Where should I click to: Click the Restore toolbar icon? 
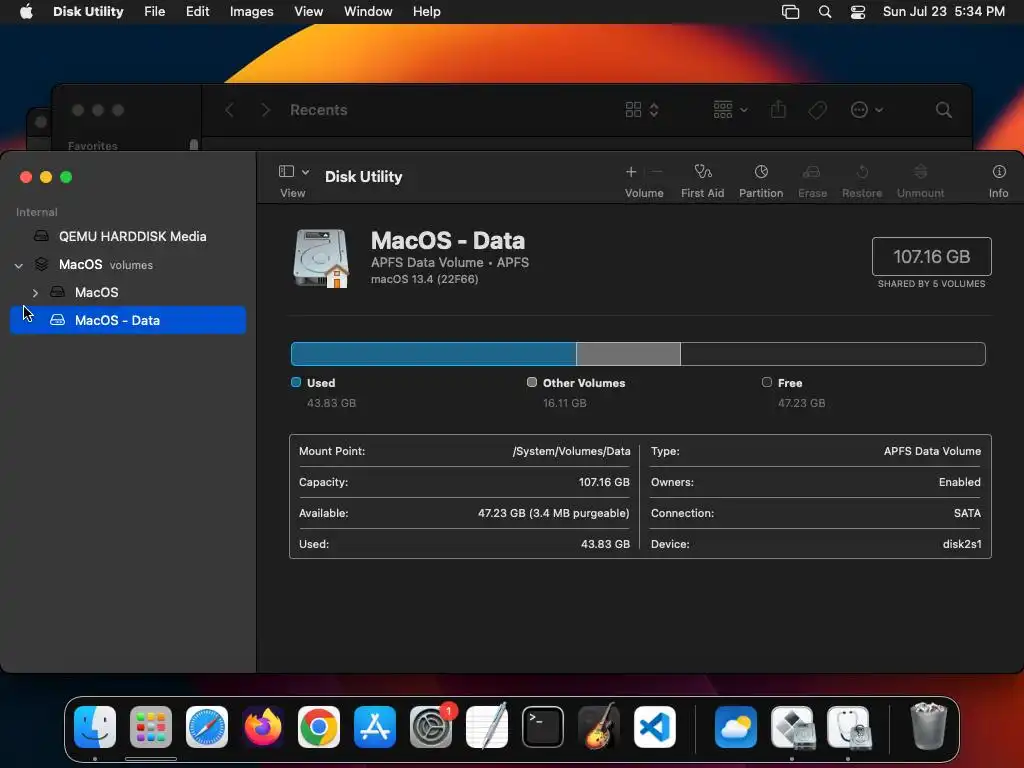862,172
